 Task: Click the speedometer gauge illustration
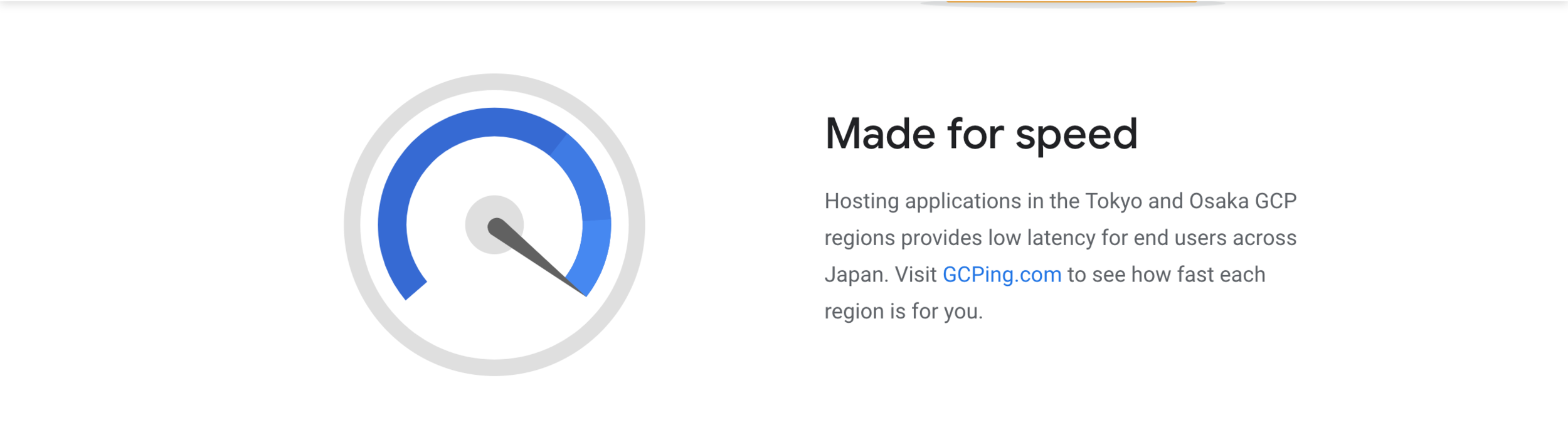[x=494, y=225]
